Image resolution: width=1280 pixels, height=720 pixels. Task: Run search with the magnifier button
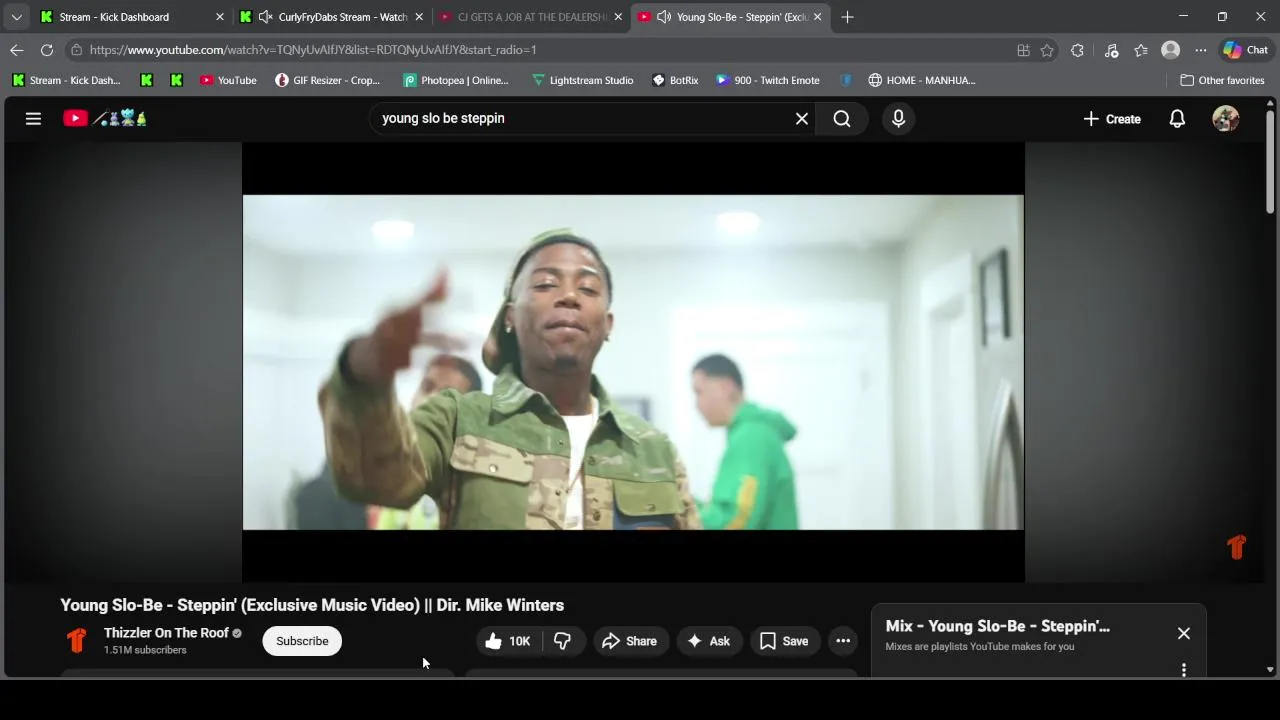[x=842, y=118]
